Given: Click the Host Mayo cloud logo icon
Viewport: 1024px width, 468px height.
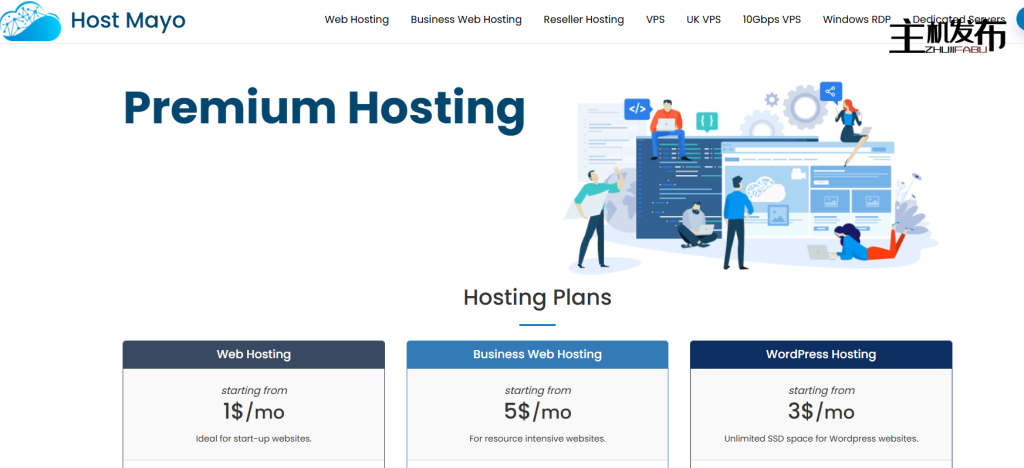Looking at the screenshot, I should click(30, 21).
